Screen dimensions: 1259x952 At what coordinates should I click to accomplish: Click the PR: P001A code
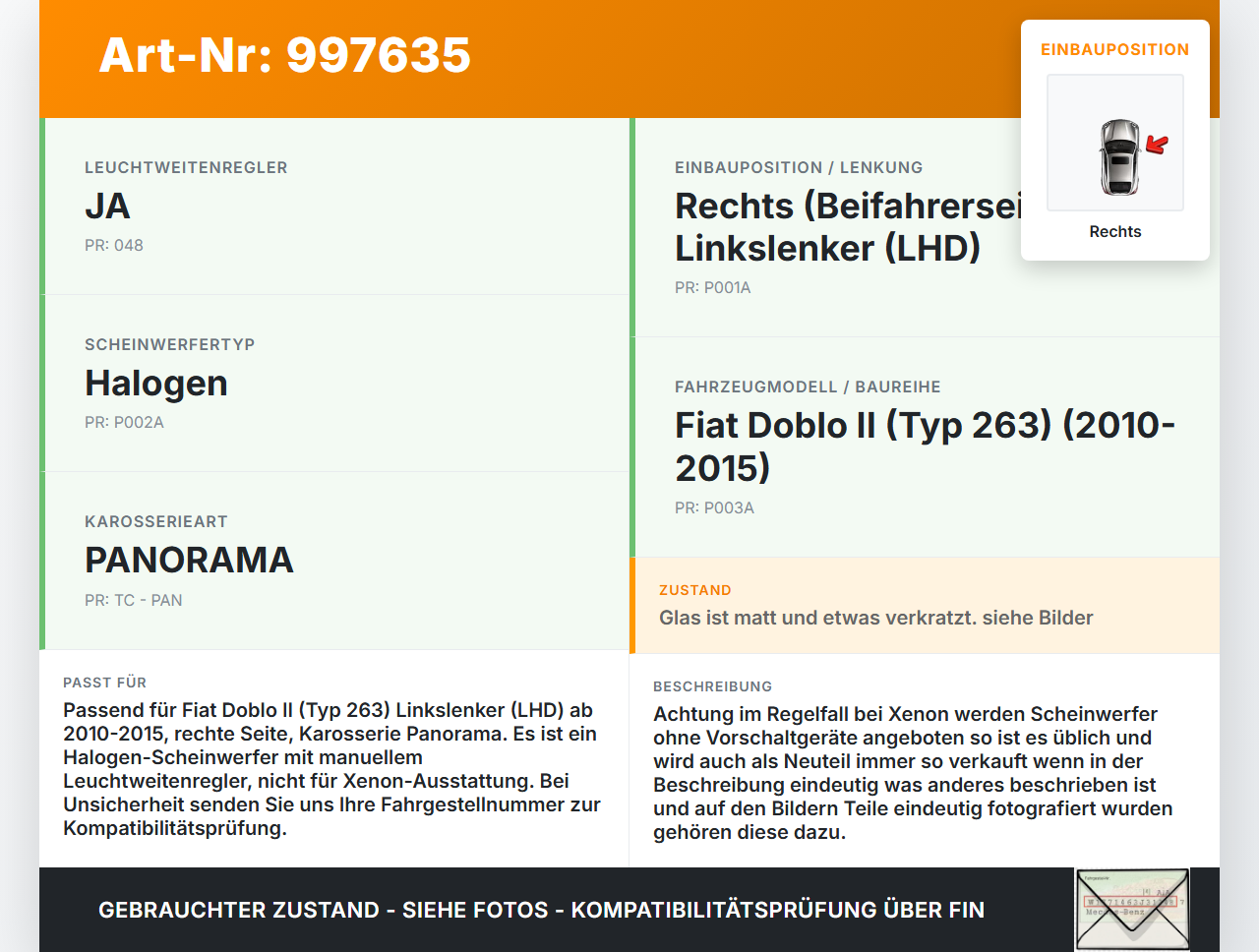tap(713, 287)
